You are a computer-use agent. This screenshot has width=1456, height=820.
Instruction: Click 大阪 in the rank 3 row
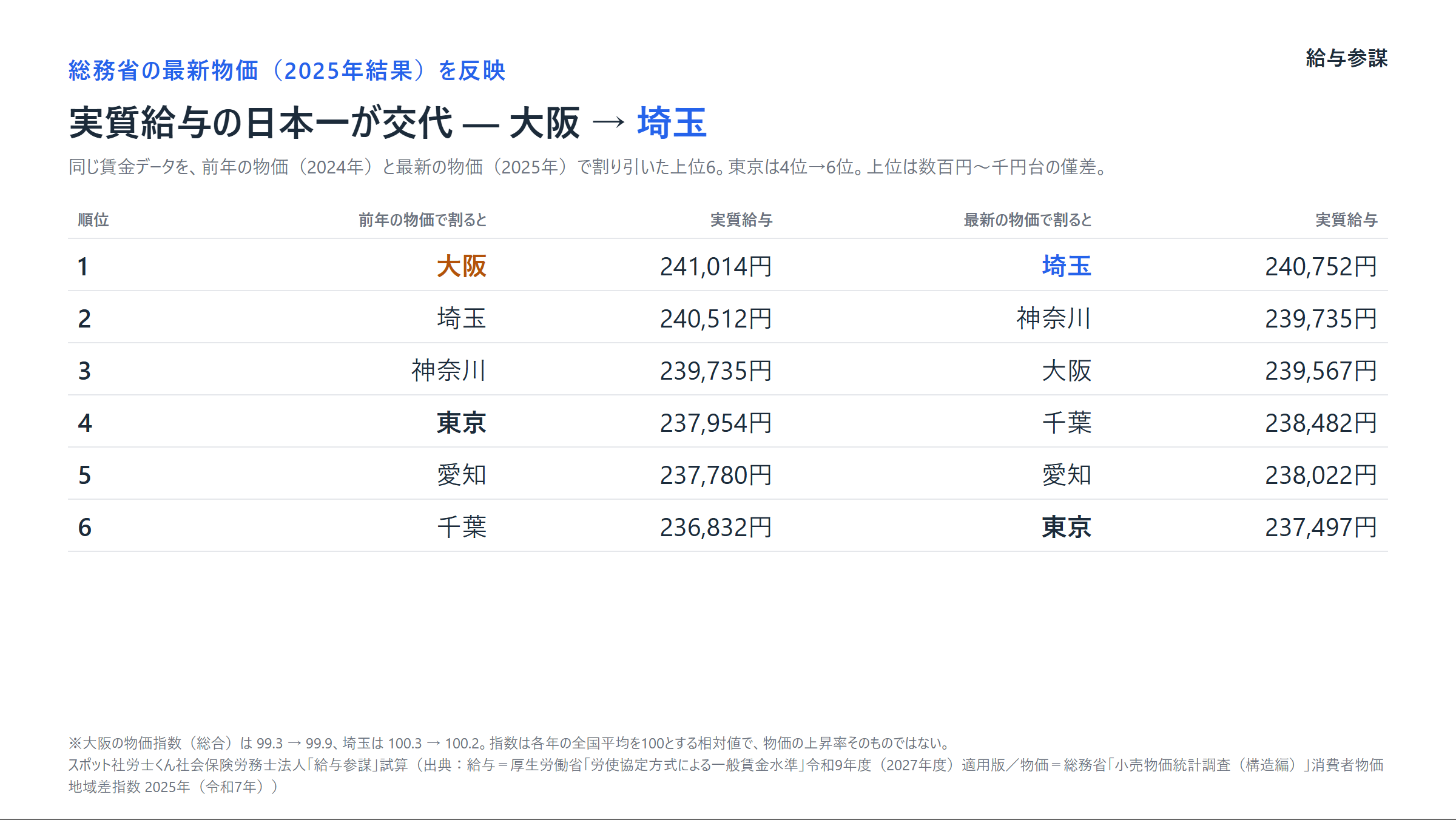coord(1067,371)
